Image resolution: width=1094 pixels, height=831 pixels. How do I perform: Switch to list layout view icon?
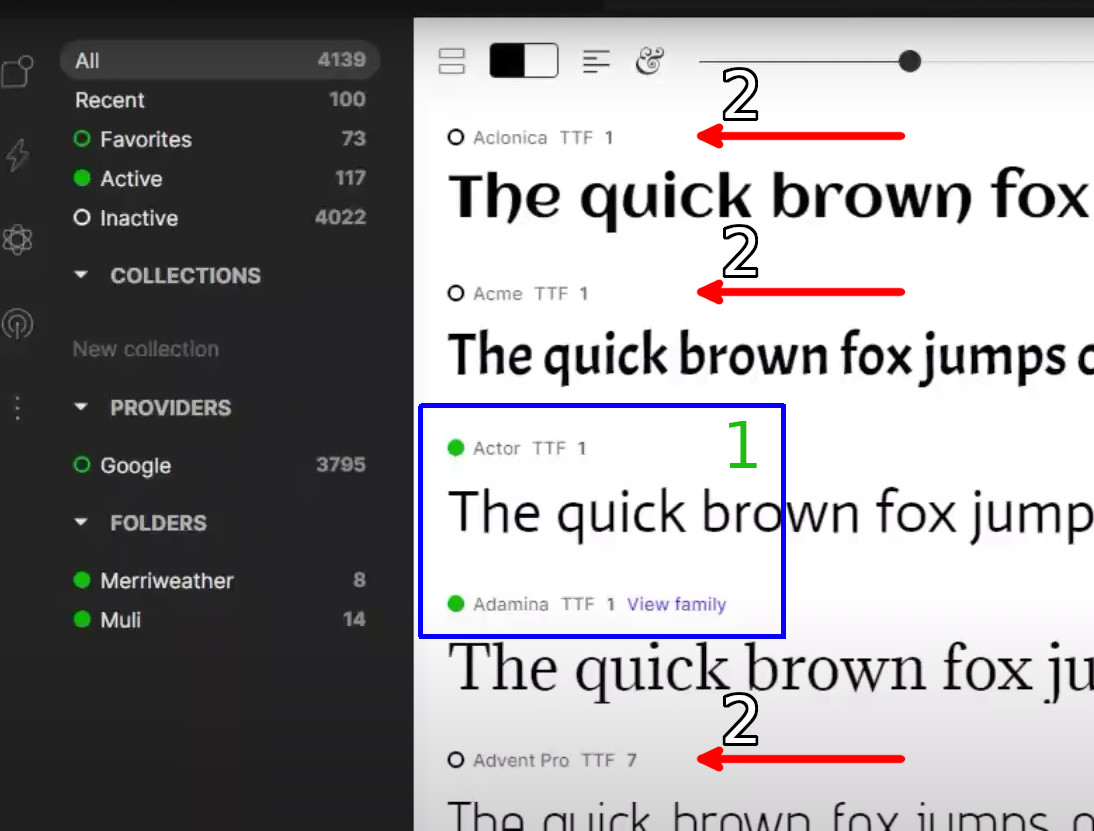(452, 61)
